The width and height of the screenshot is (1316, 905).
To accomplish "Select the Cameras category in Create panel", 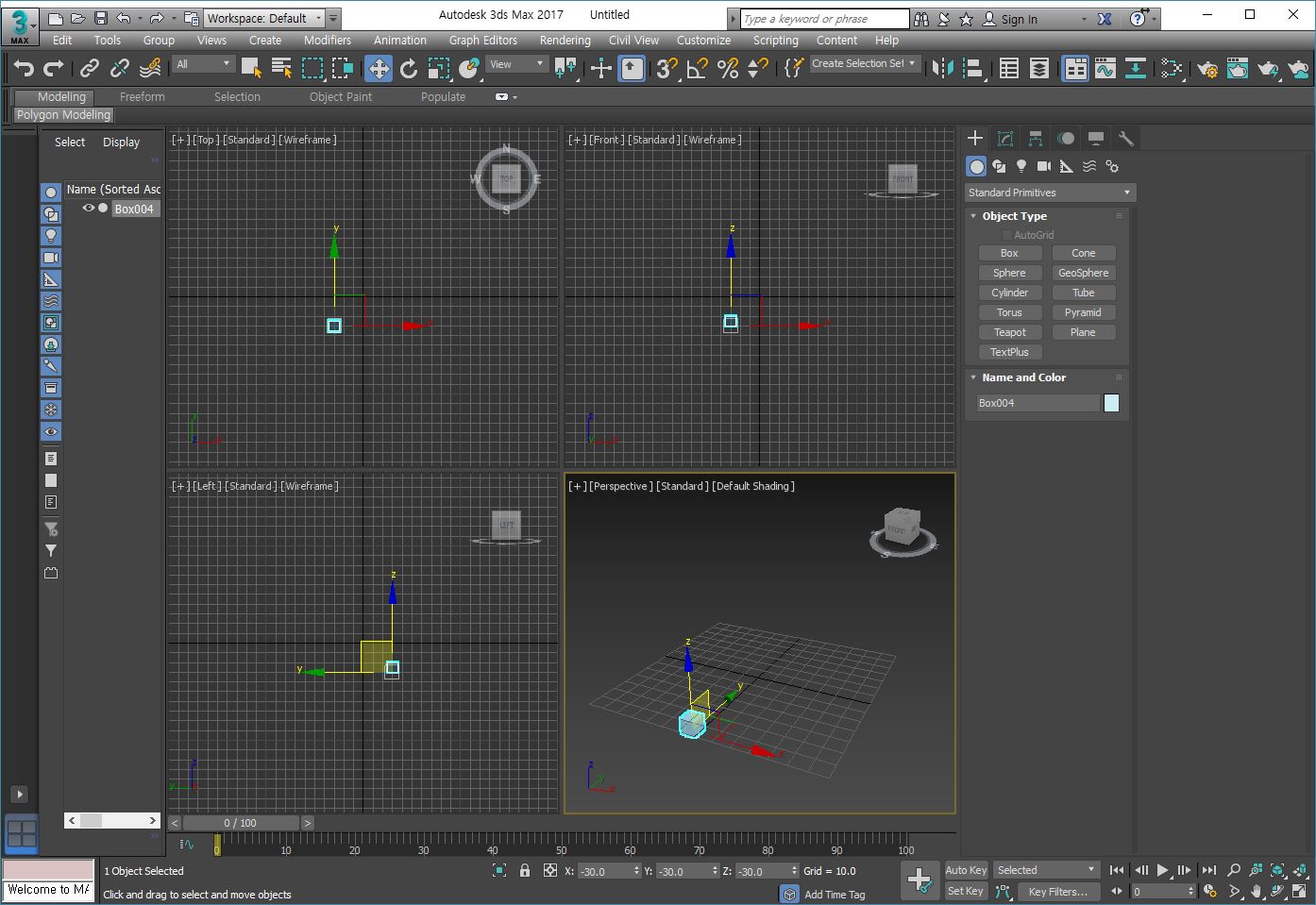I will (1044, 166).
